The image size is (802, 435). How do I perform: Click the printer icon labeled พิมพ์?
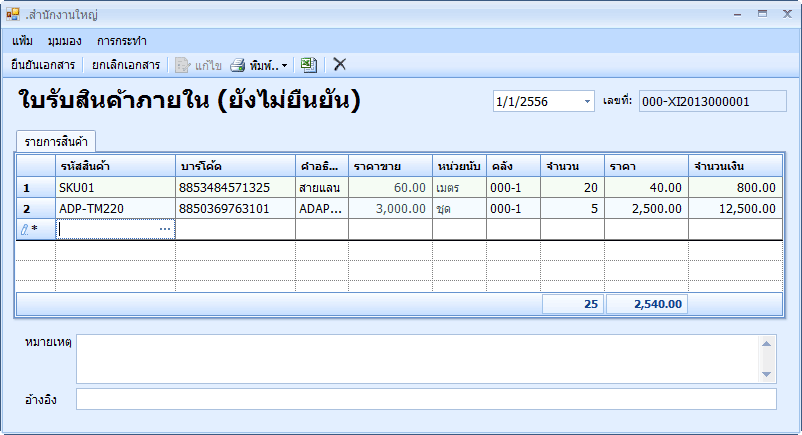tap(238, 65)
